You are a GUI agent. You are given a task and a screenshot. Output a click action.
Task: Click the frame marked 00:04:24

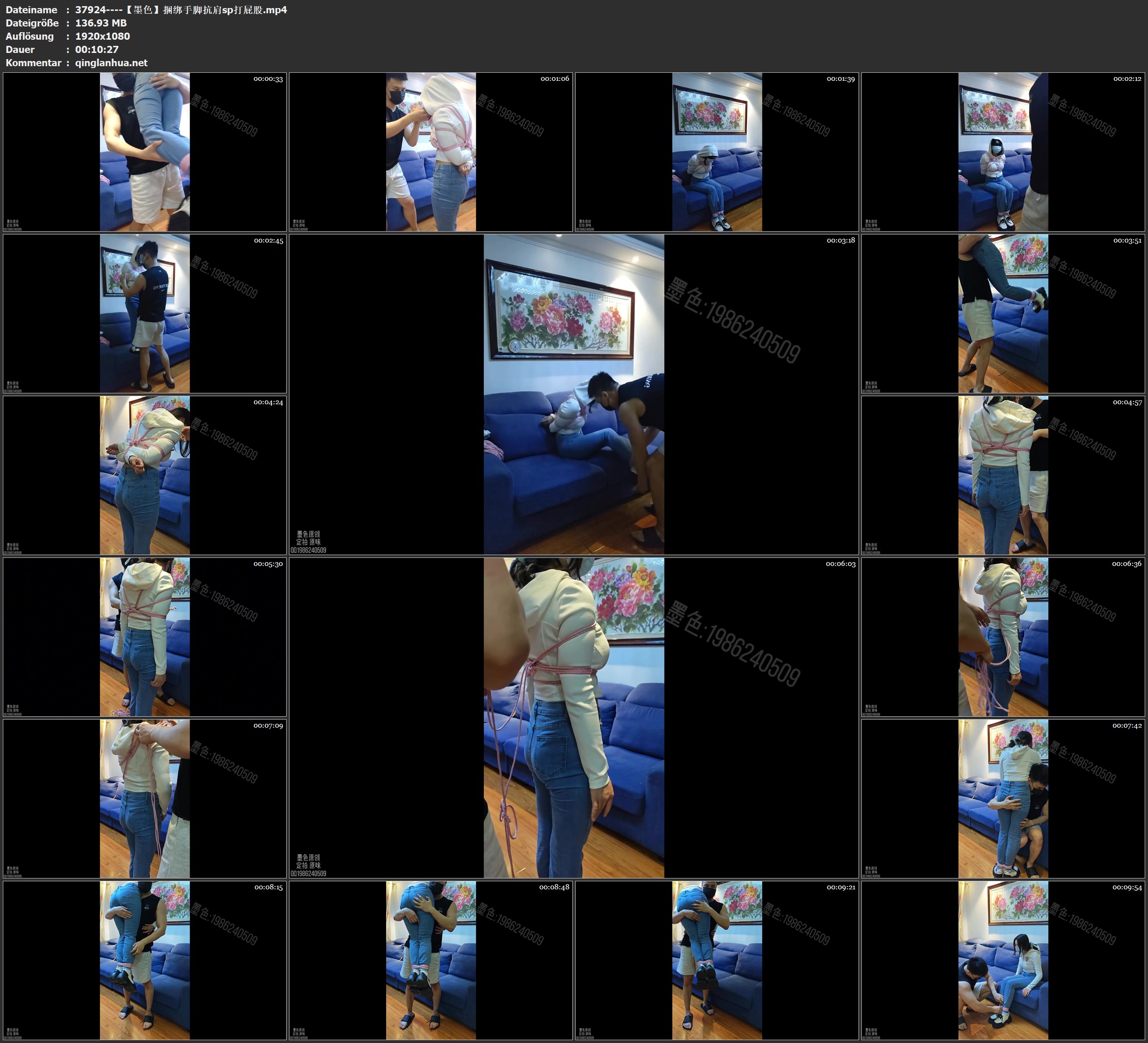(145, 475)
